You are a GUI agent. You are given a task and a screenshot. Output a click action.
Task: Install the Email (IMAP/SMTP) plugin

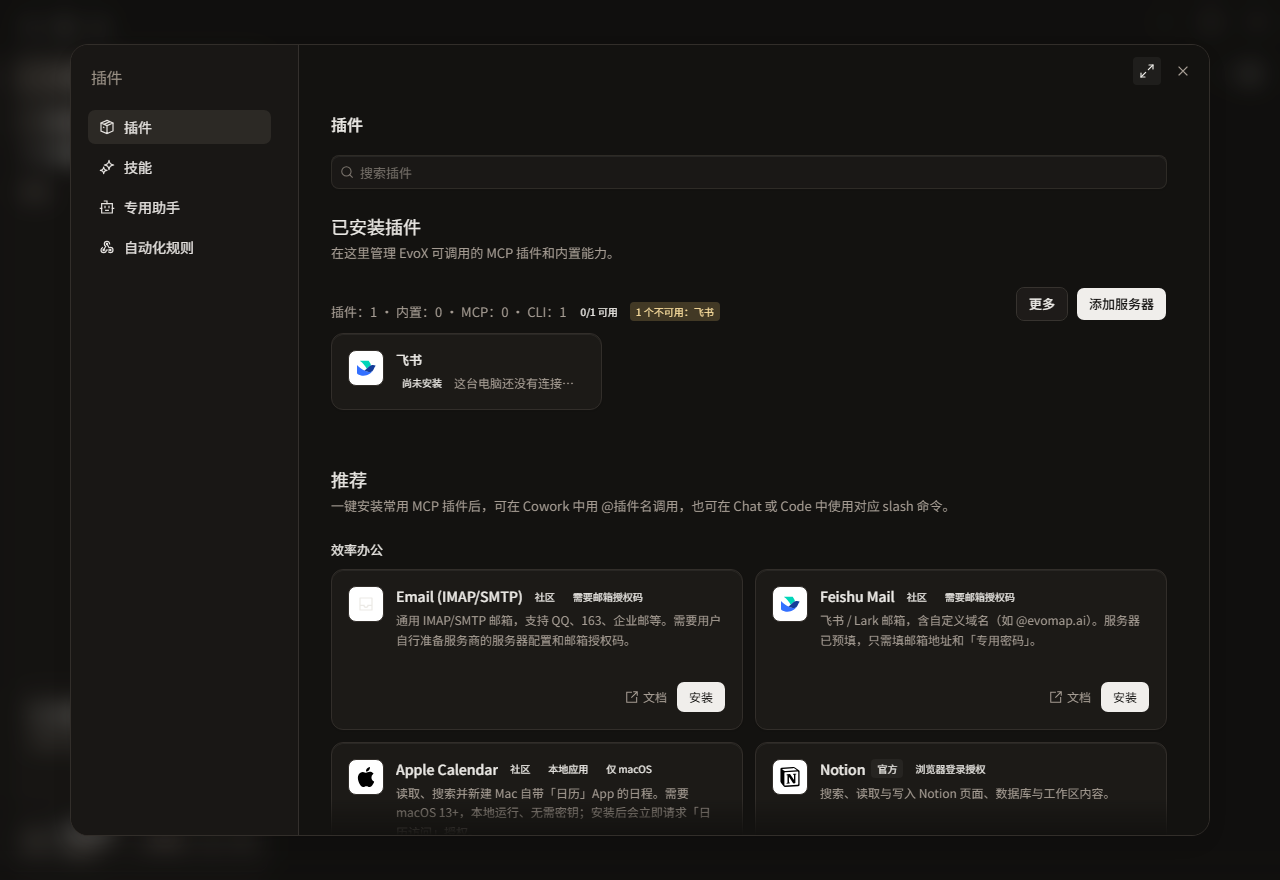701,697
